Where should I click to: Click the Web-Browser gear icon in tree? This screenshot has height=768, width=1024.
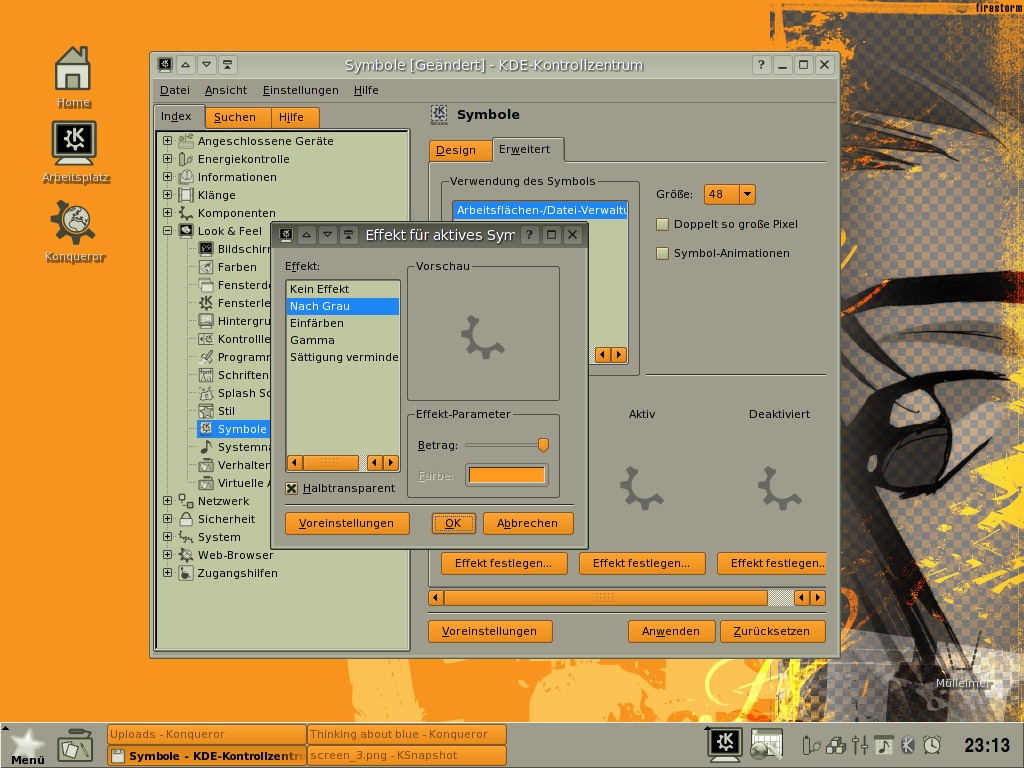[186, 554]
